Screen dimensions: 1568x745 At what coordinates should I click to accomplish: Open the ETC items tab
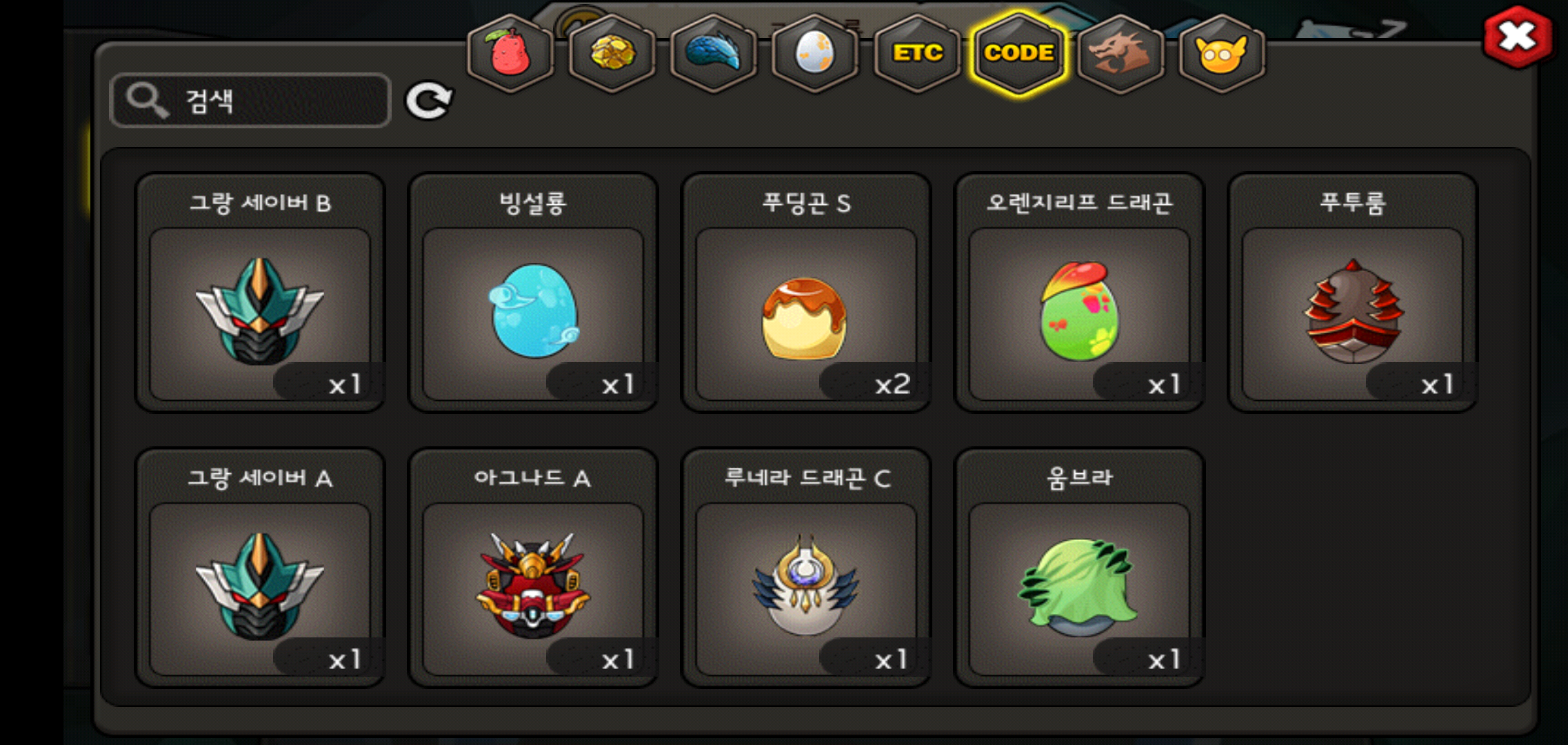point(917,53)
